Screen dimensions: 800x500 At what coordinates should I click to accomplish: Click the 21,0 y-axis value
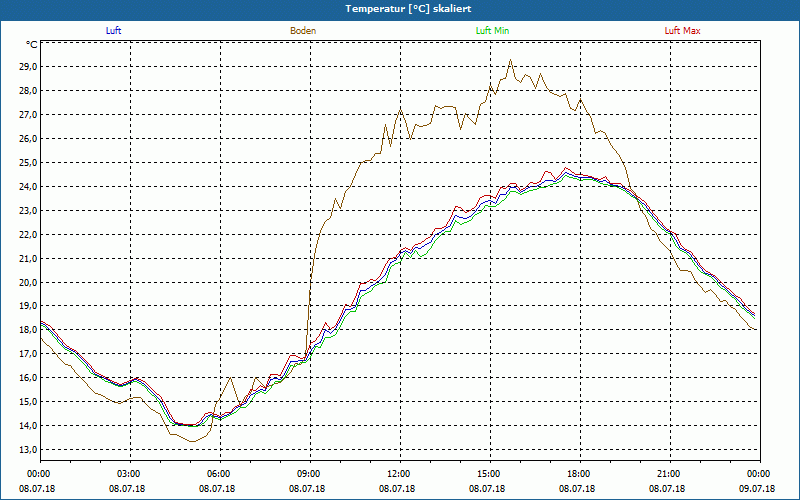click(x=28, y=259)
